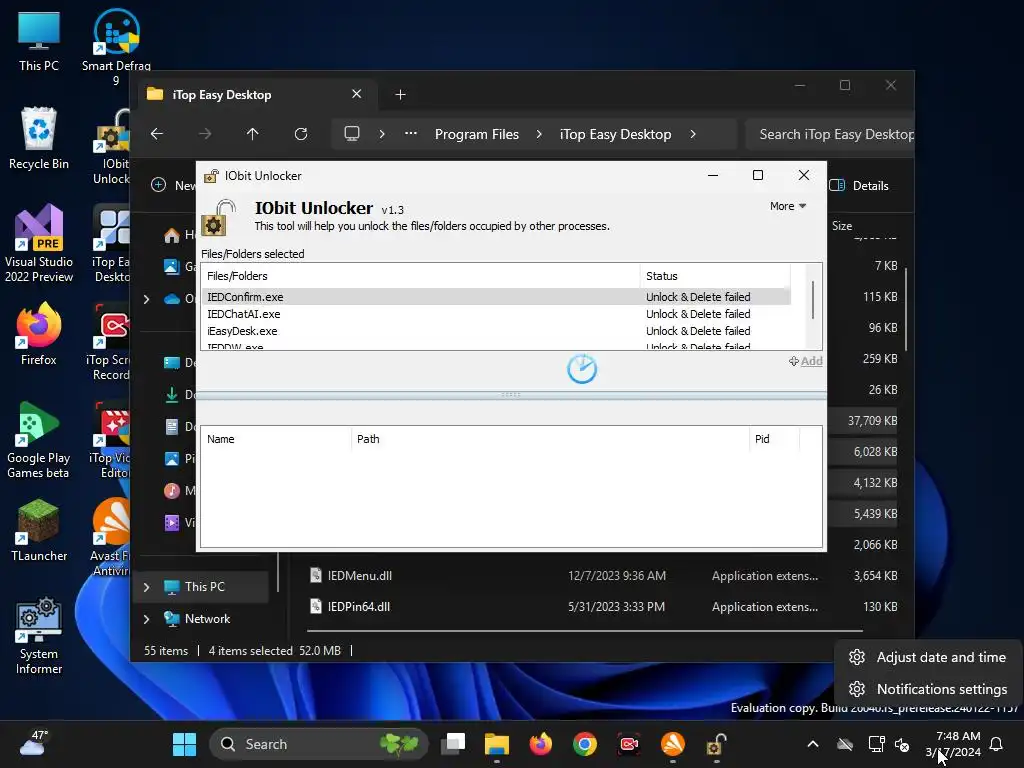Image resolution: width=1024 pixels, height=768 pixels.
Task: Open the More dropdown in IObit Unlocker
Action: pyautogui.click(x=788, y=206)
